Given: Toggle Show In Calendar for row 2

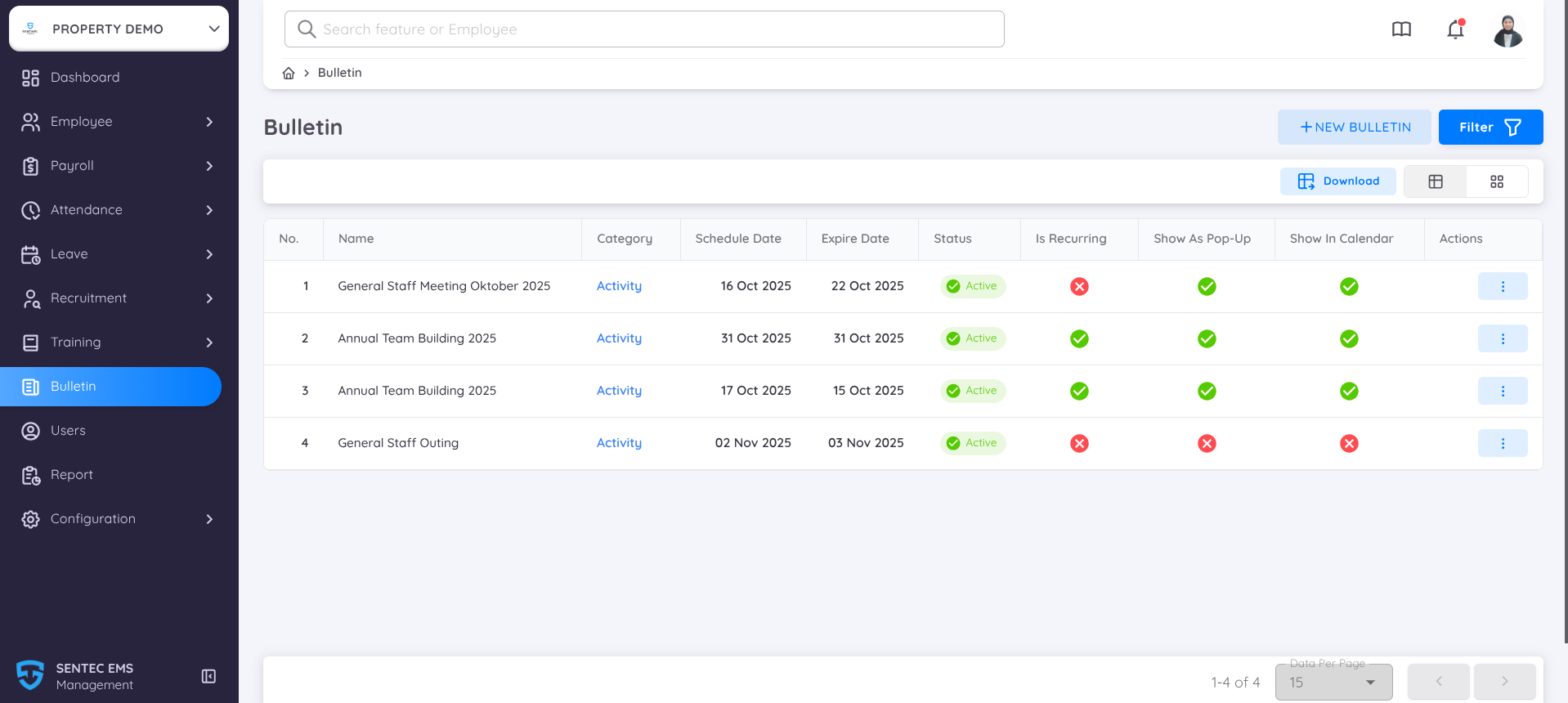Looking at the screenshot, I should pos(1349,338).
